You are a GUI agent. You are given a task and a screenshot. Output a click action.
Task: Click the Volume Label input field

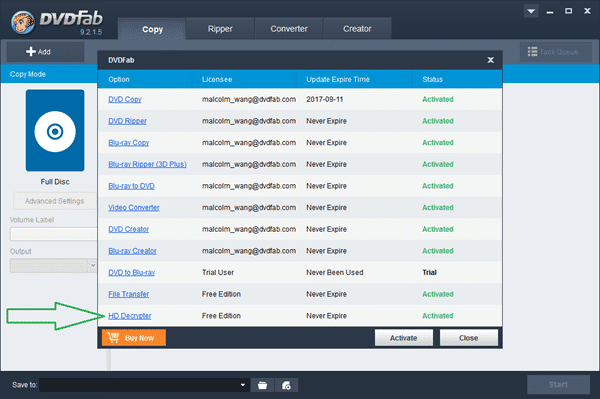click(54, 234)
